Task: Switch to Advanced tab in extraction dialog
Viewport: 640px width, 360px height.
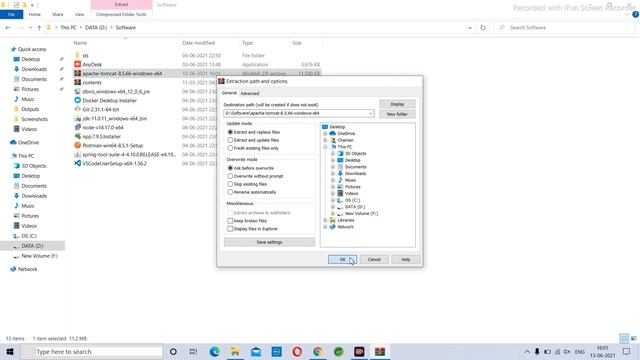Action: pyautogui.click(x=250, y=93)
